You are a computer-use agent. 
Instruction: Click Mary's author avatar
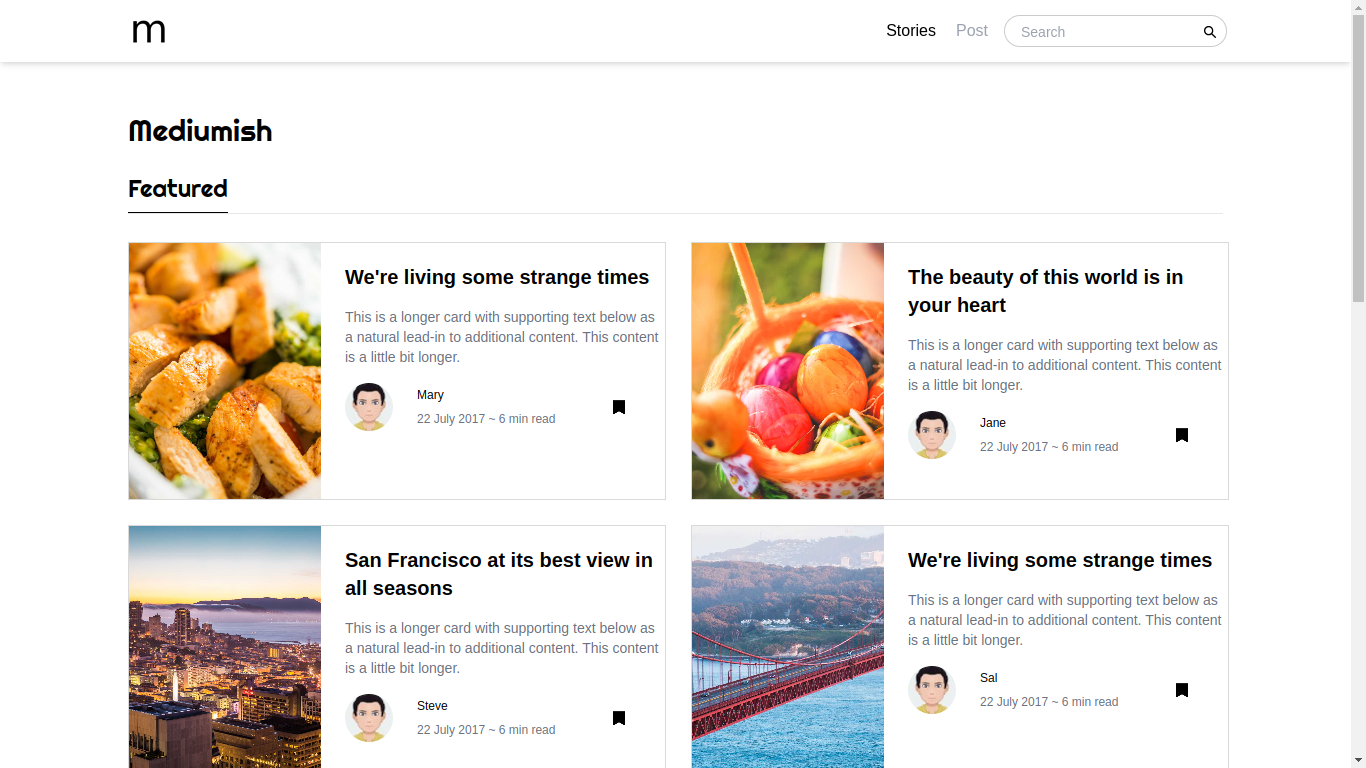[369, 407]
